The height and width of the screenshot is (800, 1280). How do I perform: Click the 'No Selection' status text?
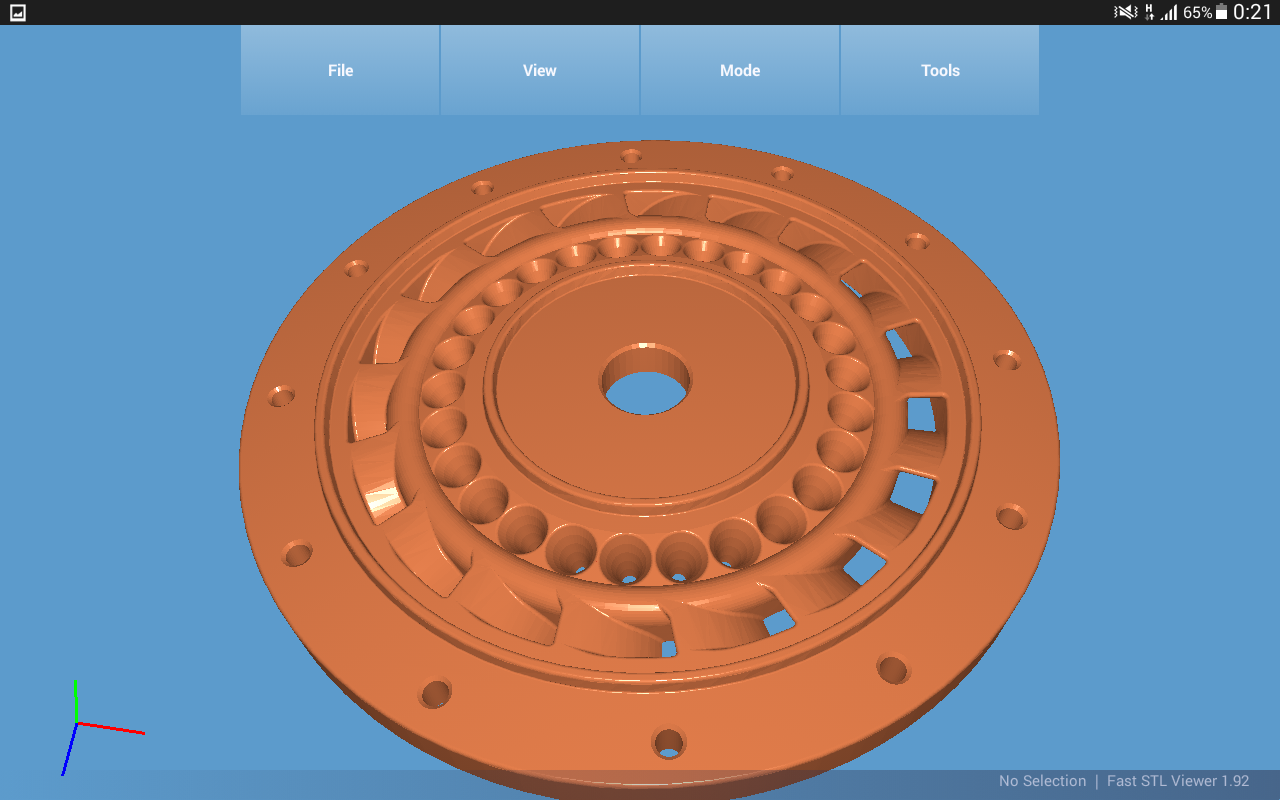pos(1042,781)
